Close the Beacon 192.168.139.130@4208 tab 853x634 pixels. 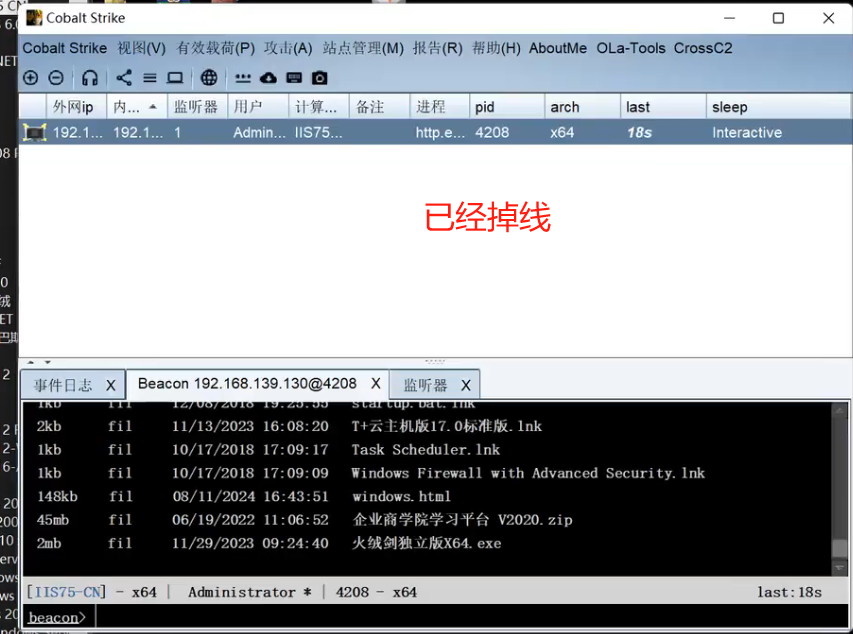(x=376, y=384)
